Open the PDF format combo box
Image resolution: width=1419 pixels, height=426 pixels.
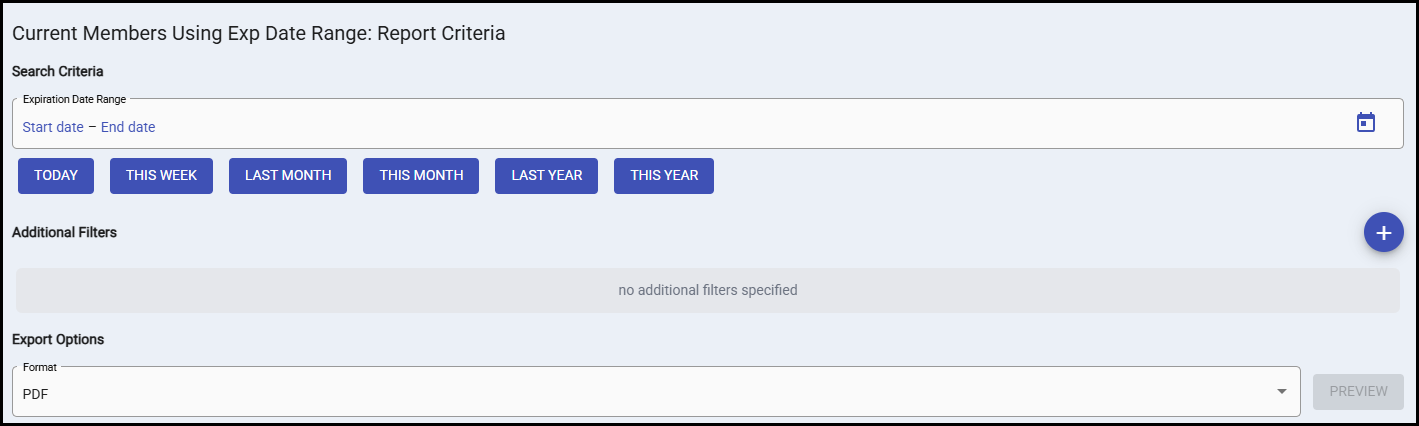tap(640, 393)
